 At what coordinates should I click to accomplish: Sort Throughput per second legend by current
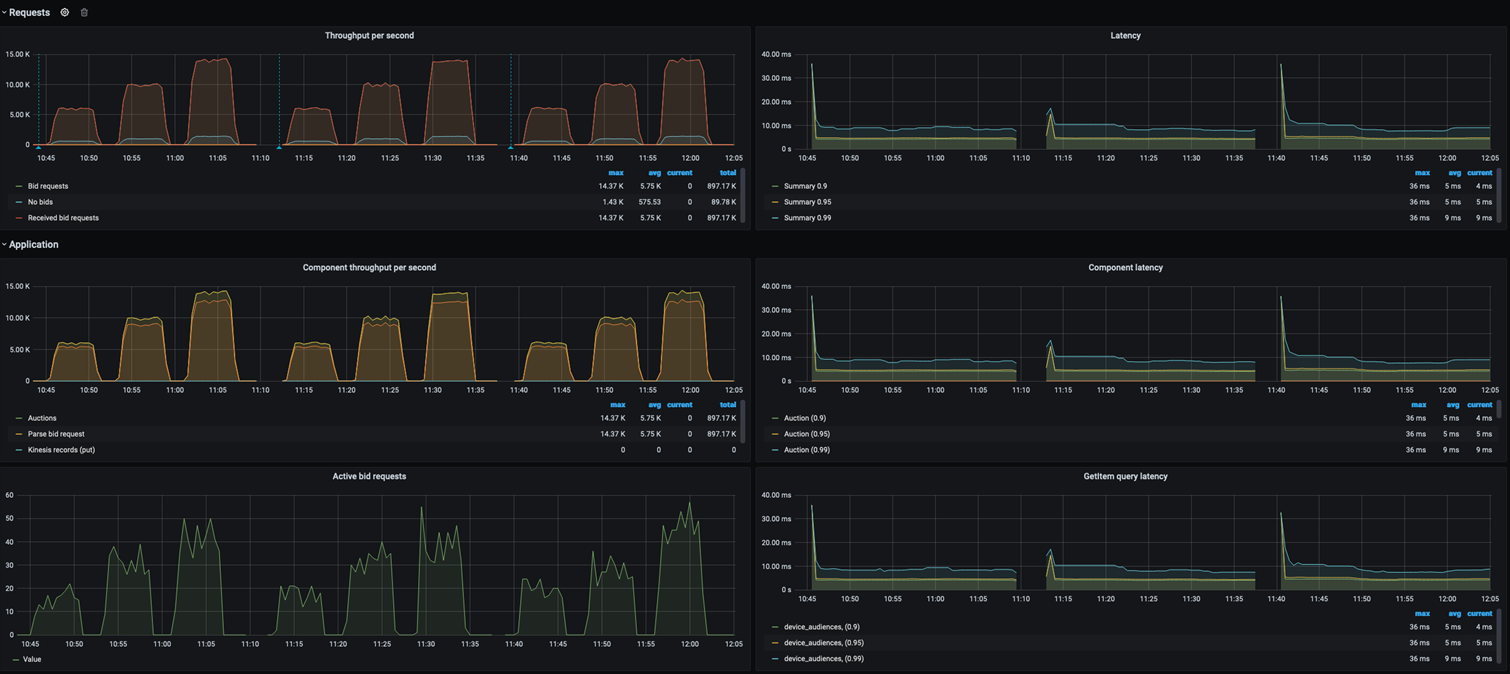pyautogui.click(x=679, y=173)
